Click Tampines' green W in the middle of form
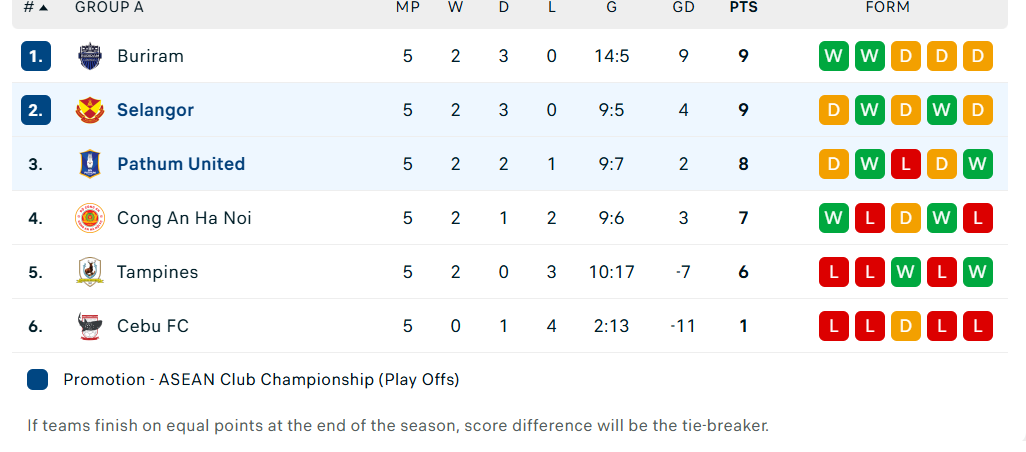The width and height of the screenshot is (1026, 452). tap(905, 272)
